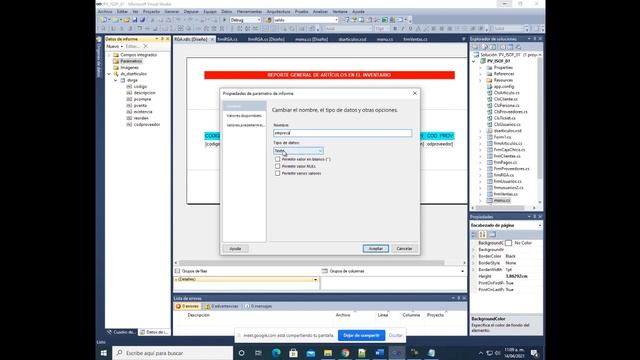640x360 pixels.
Task: Click the '0 mensajes' filter button
Action: point(258,306)
